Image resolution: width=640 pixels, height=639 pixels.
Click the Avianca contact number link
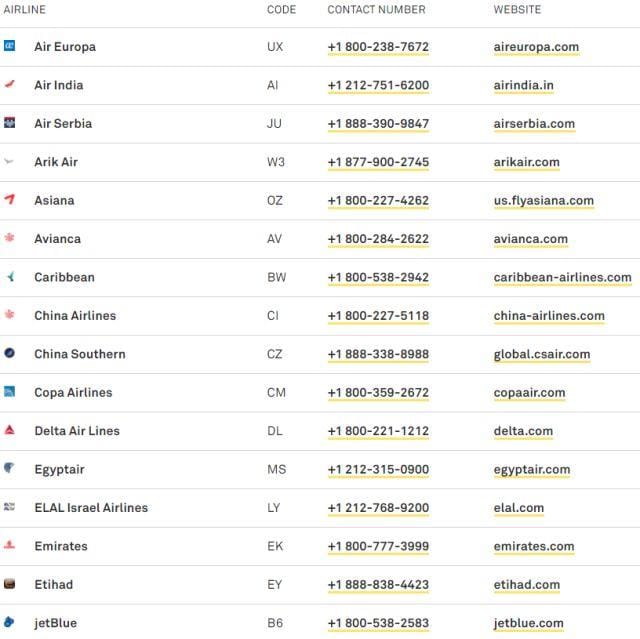point(378,239)
